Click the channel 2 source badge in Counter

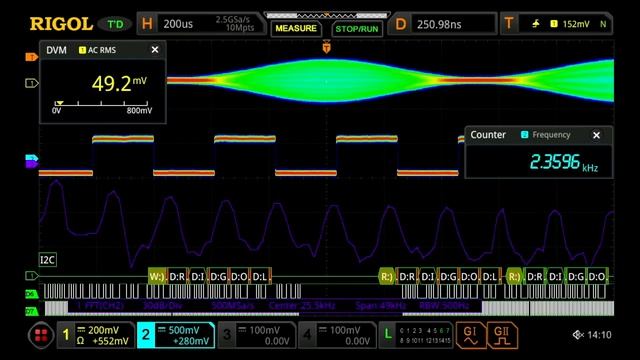524,135
